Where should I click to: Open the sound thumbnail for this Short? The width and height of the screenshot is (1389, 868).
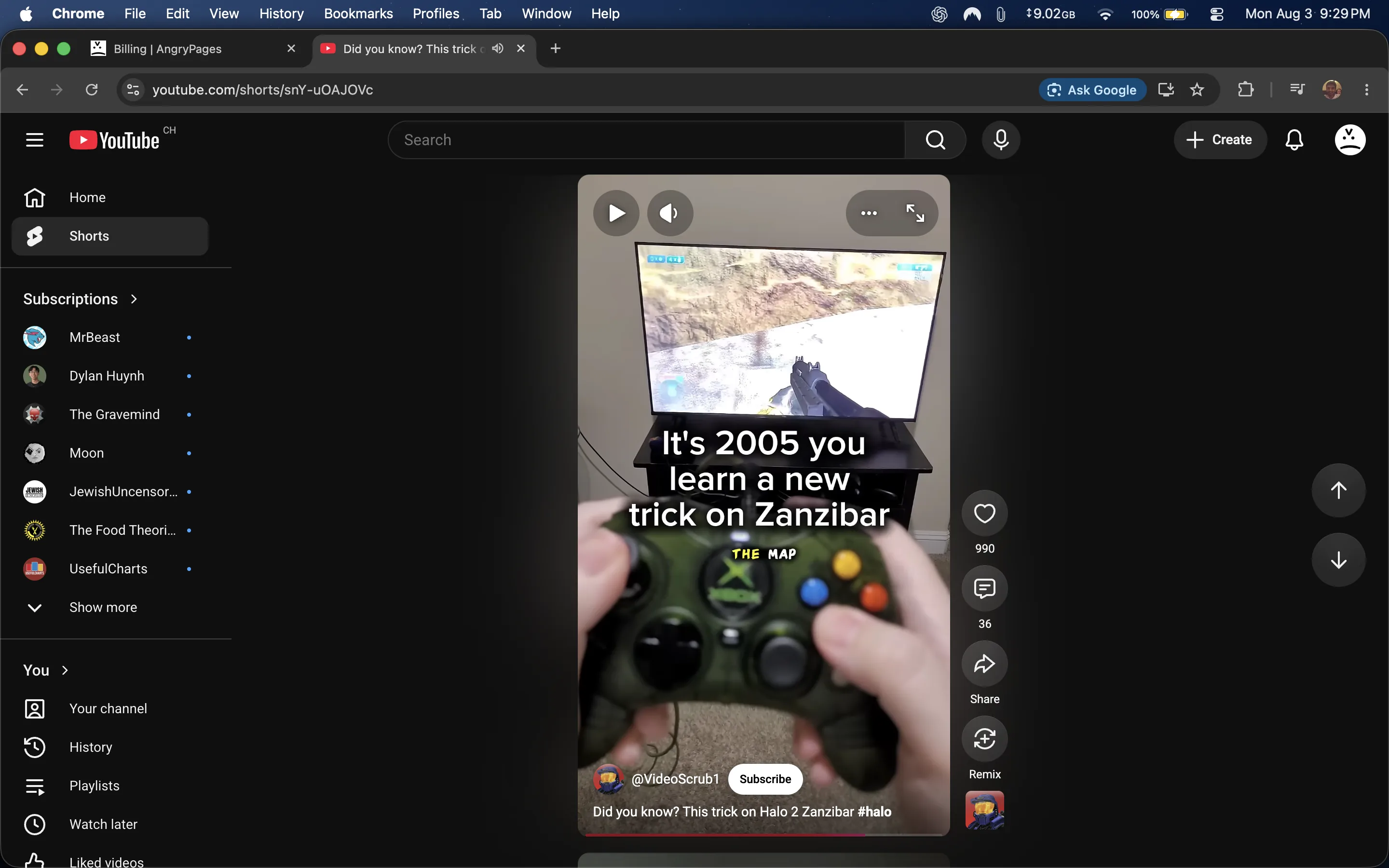click(x=984, y=810)
